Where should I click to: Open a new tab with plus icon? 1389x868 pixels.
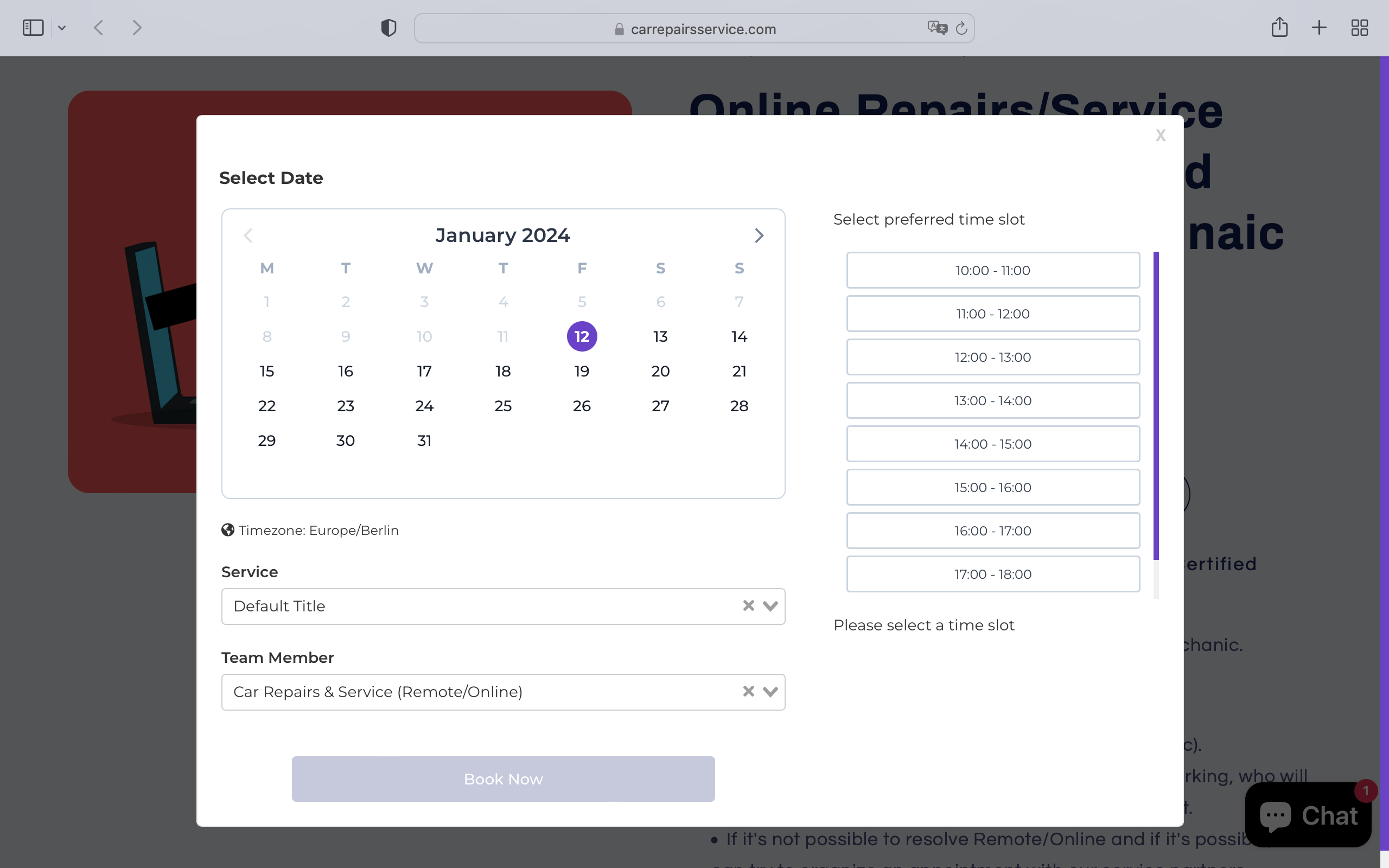tap(1319, 28)
